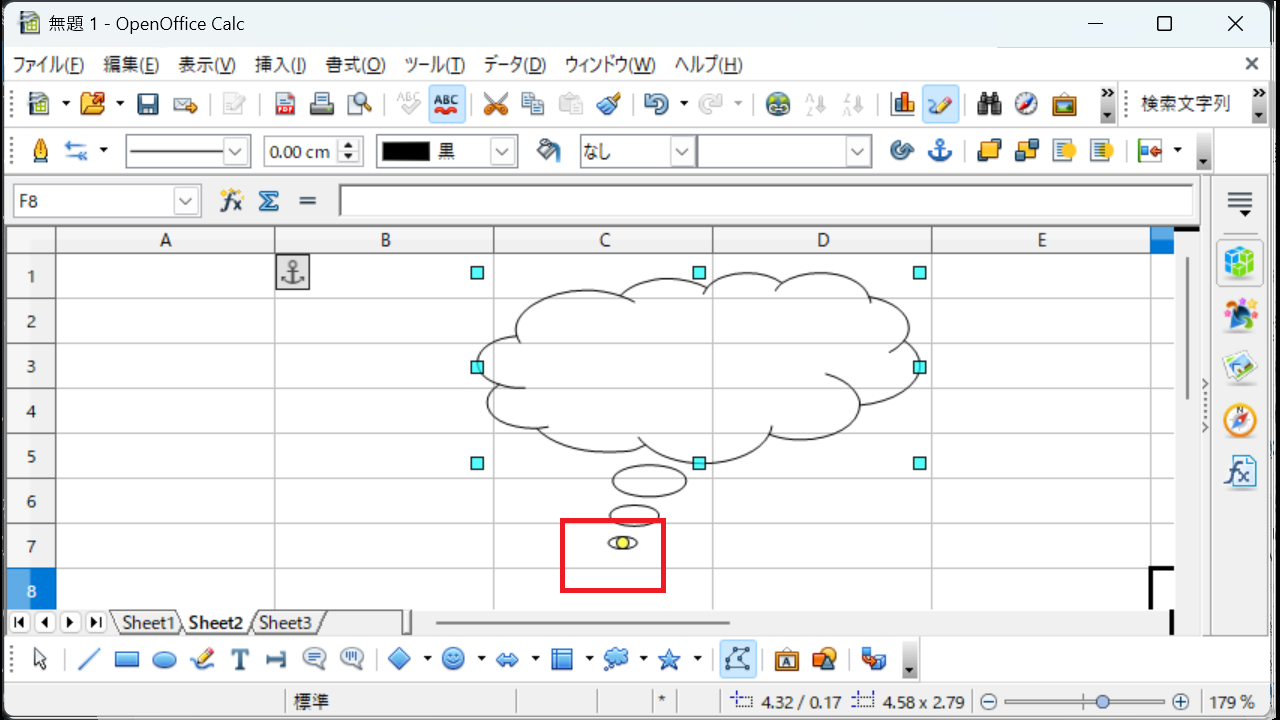The image size is (1280, 720).
Task: Open Gallery icon in standard toolbar
Action: 1064,103
